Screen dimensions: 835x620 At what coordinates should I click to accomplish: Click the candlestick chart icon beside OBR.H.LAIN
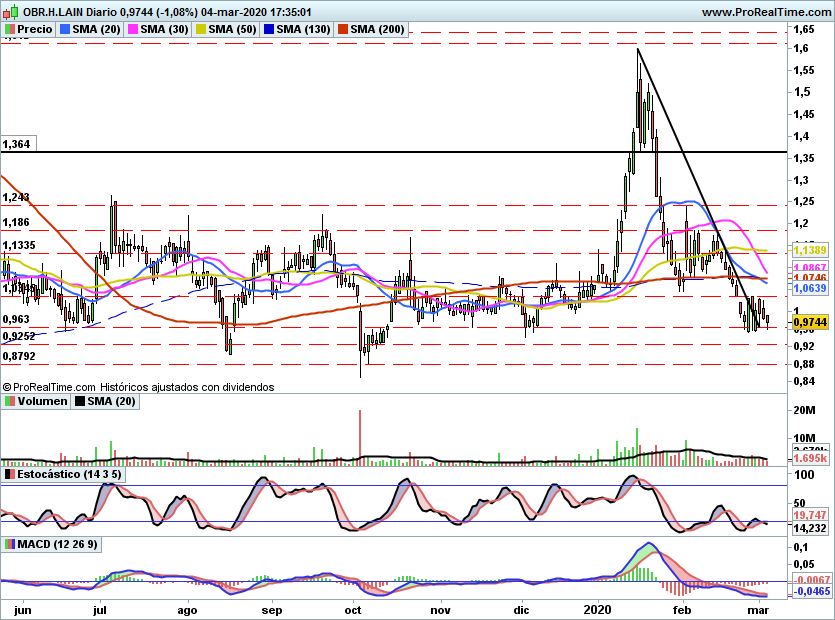pyautogui.click(x=10, y=12)
